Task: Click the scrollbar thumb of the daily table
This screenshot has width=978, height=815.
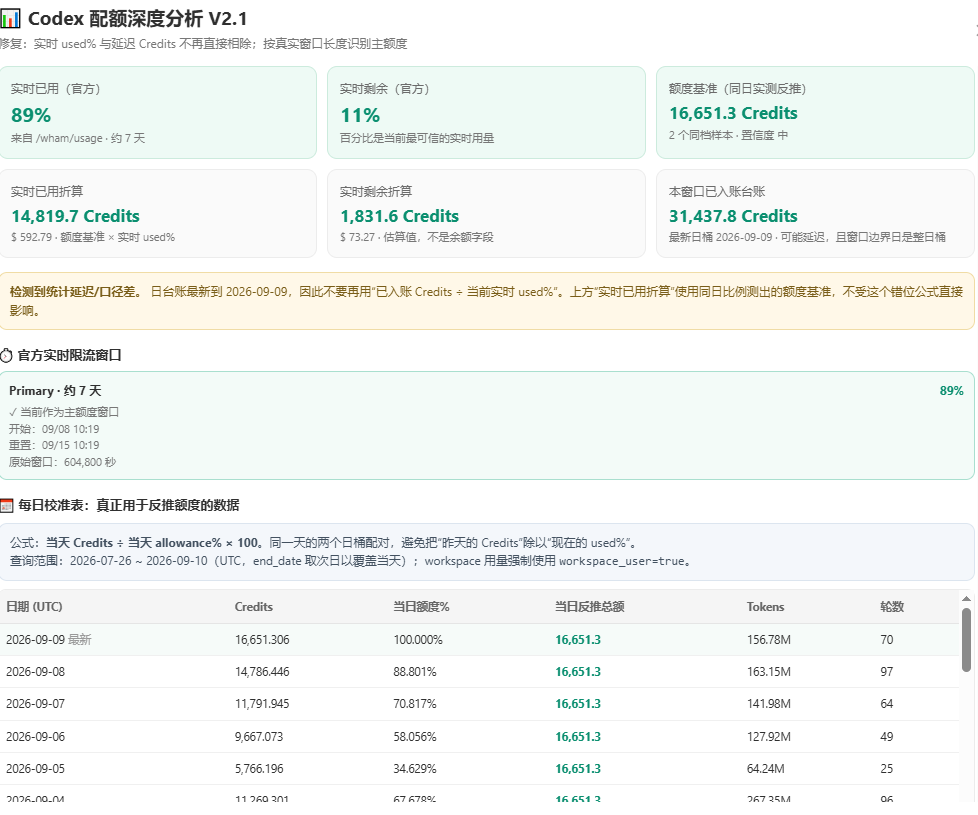Action: [966, 639]
